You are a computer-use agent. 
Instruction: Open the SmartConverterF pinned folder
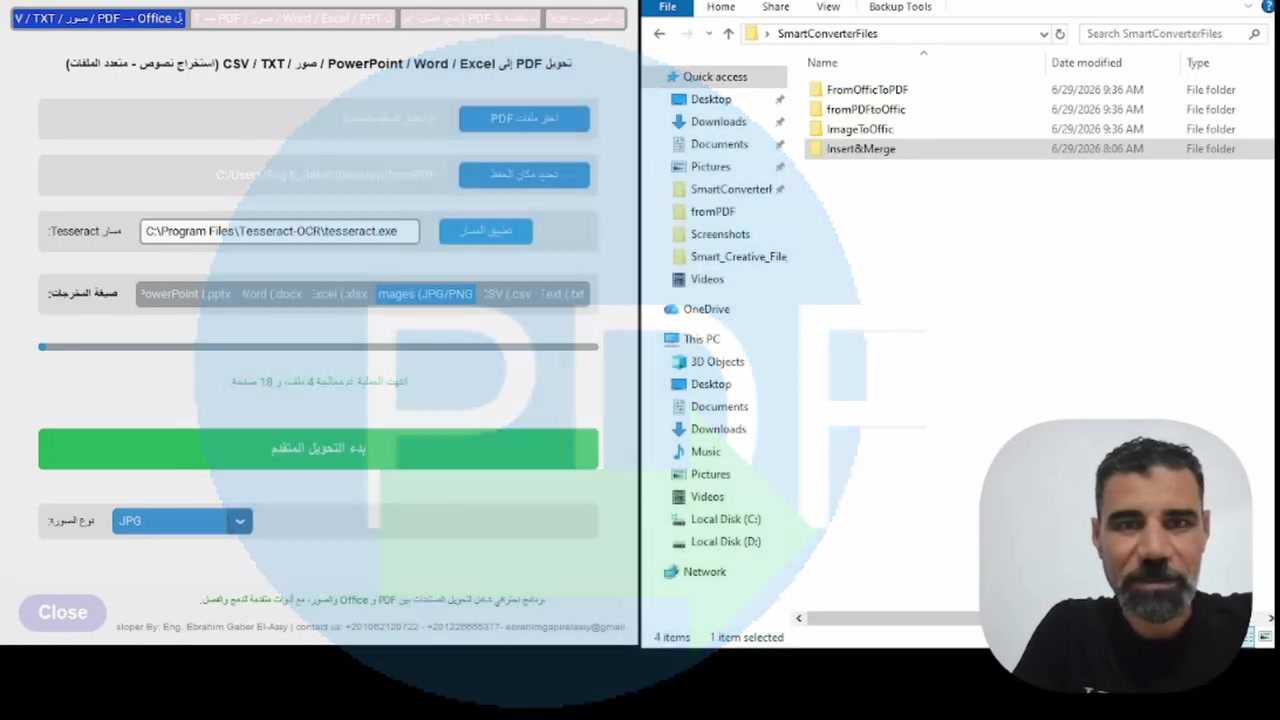pyautogui.click(x=731, y=189)
